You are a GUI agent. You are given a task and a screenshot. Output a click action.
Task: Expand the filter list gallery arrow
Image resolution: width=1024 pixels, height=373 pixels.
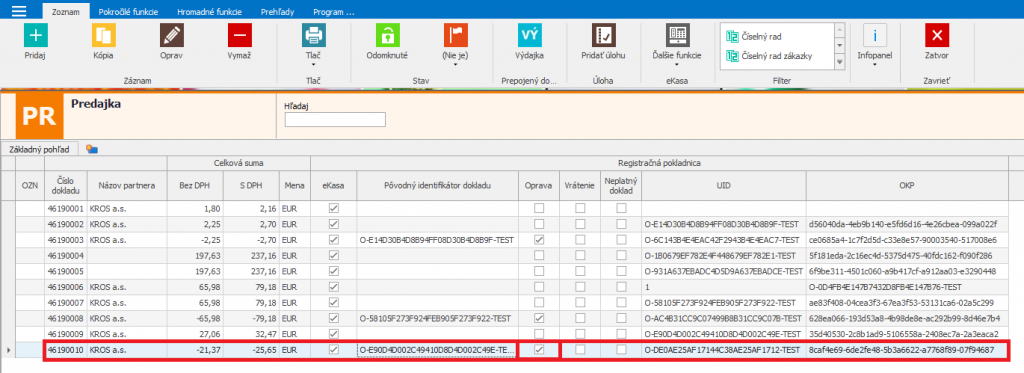click(x=841, y=62)
